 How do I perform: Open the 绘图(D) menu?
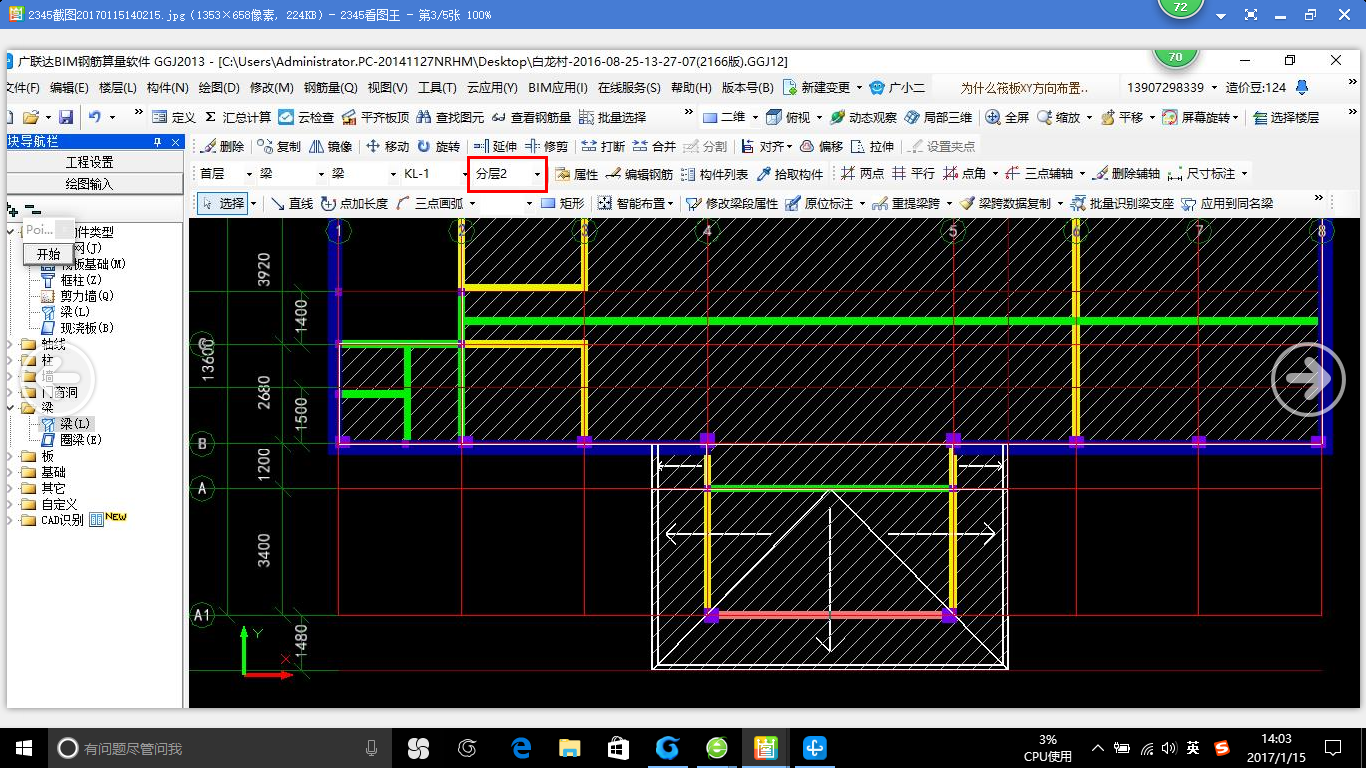click(219, 88)
